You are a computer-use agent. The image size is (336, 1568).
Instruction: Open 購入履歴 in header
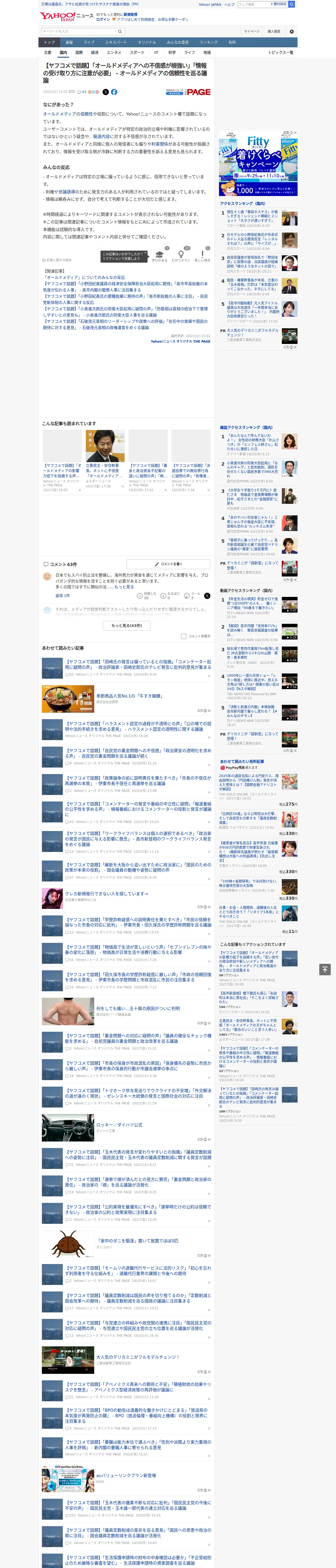click(274, 32)
